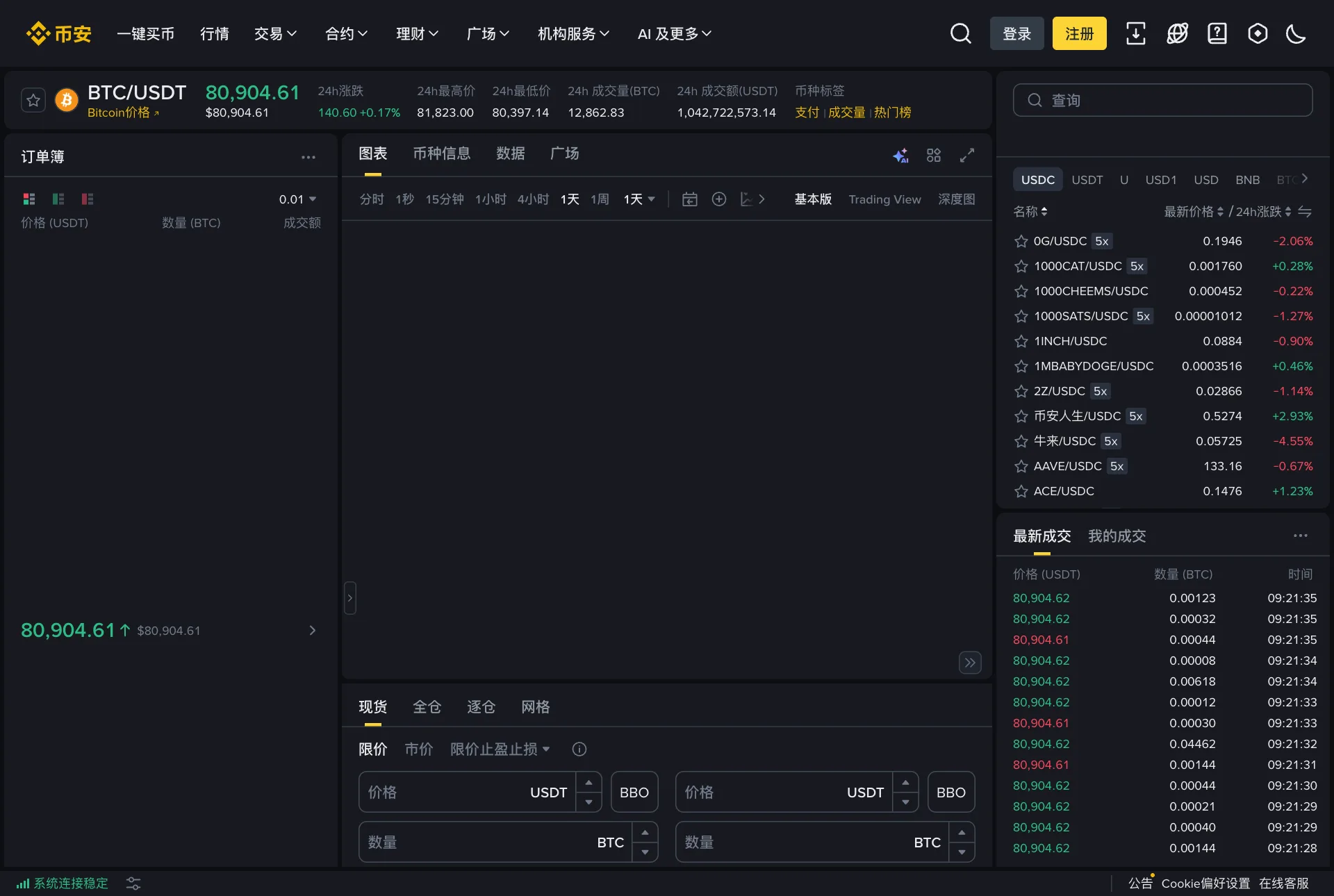Click the 登录 button

[x=1017, y=33]
